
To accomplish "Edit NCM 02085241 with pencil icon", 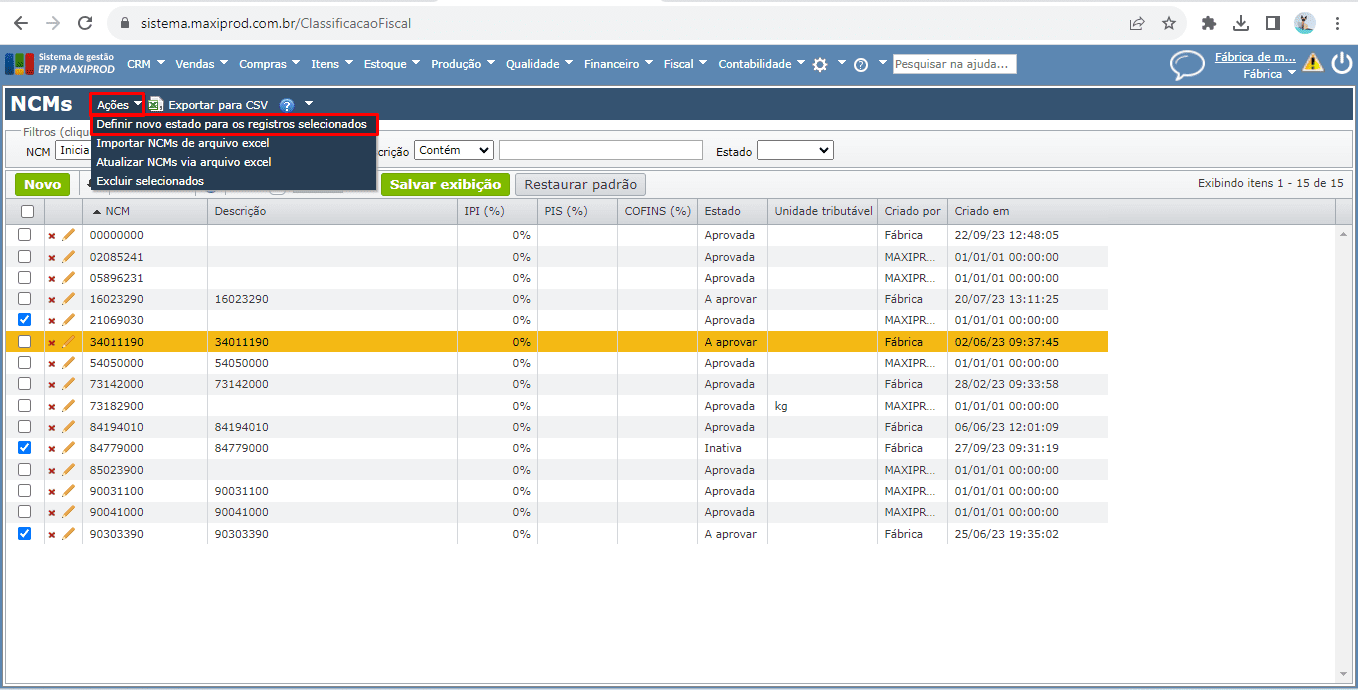I will [69, 257].
